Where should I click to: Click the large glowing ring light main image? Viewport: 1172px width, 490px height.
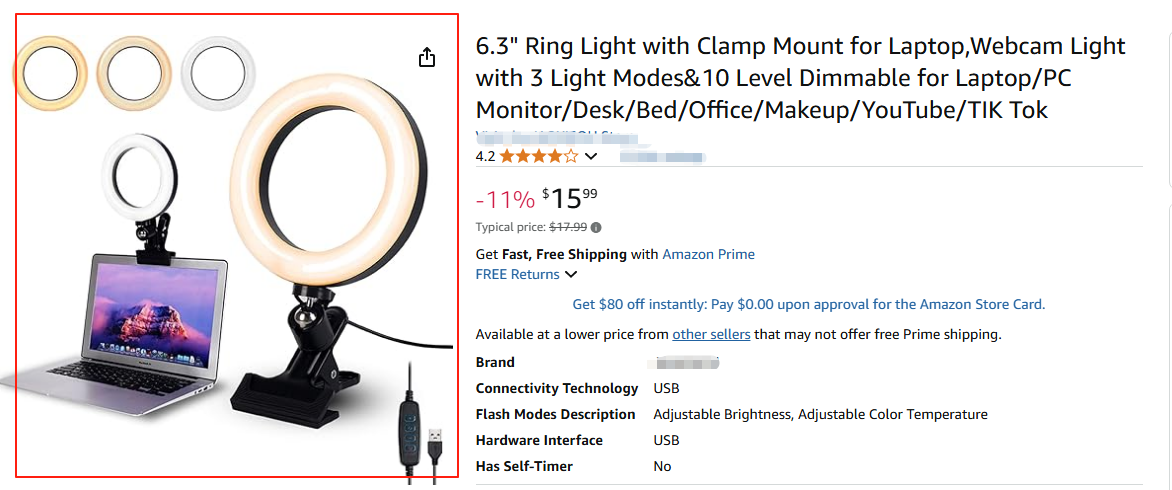tap(328, 168)
